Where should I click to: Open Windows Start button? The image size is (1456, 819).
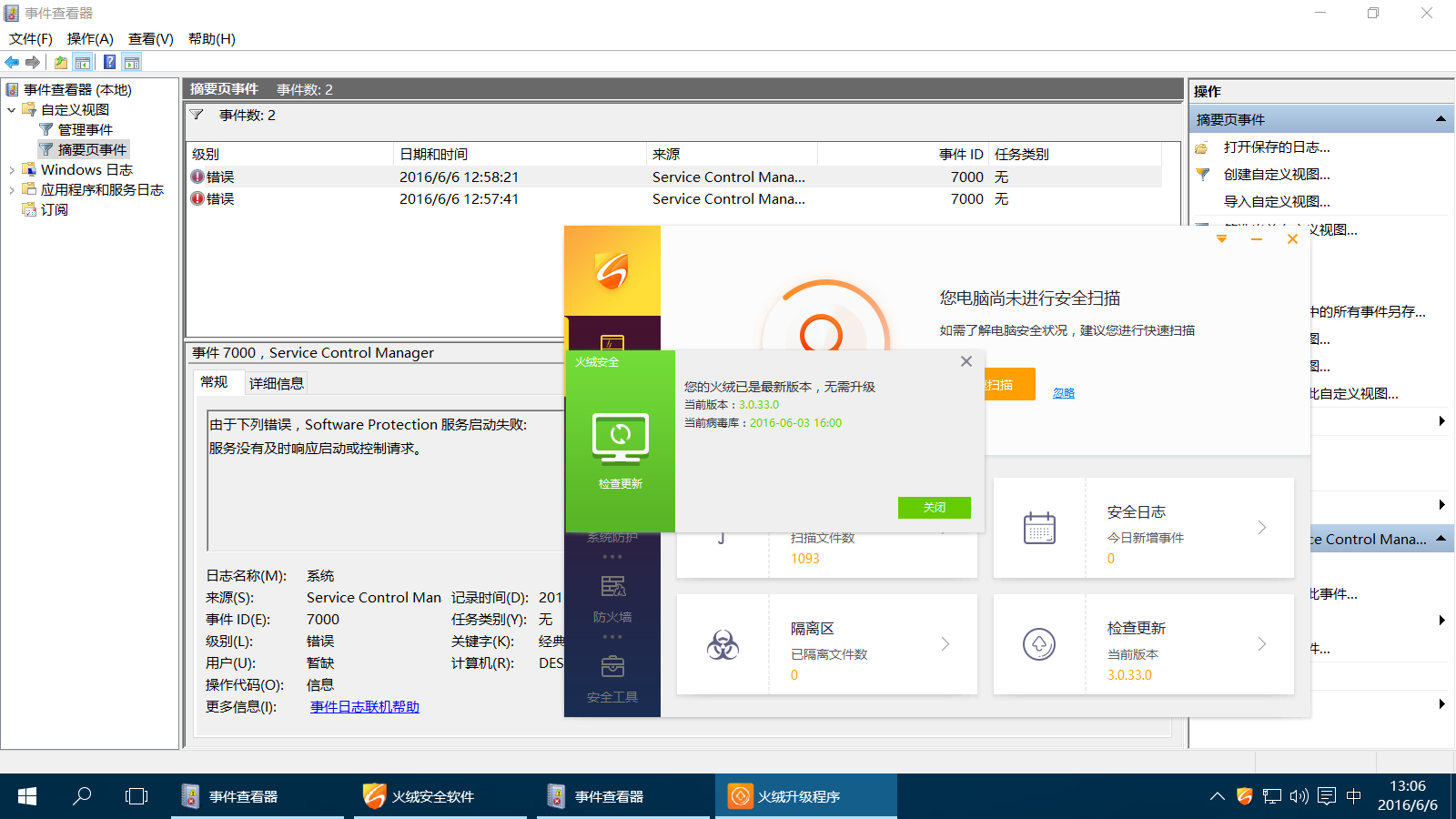27,796
